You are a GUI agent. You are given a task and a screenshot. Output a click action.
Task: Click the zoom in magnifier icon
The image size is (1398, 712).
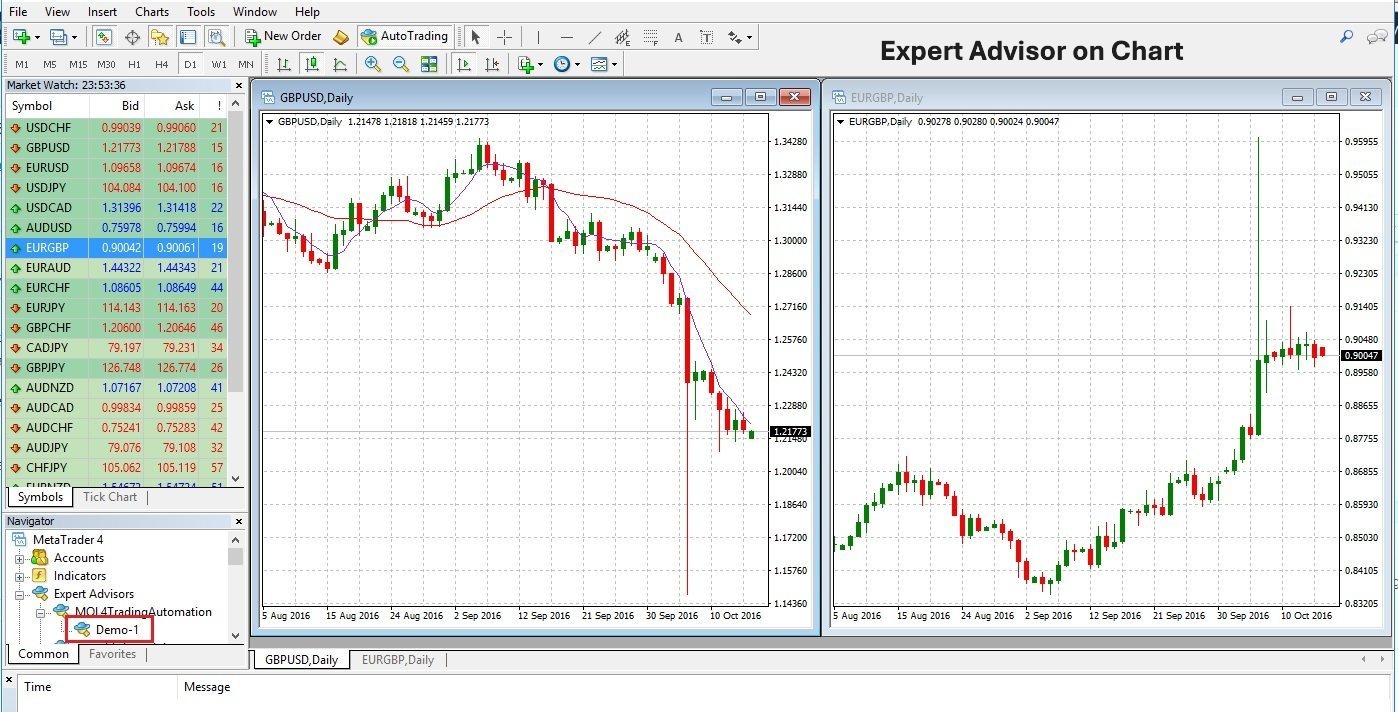tap(373, 64)
